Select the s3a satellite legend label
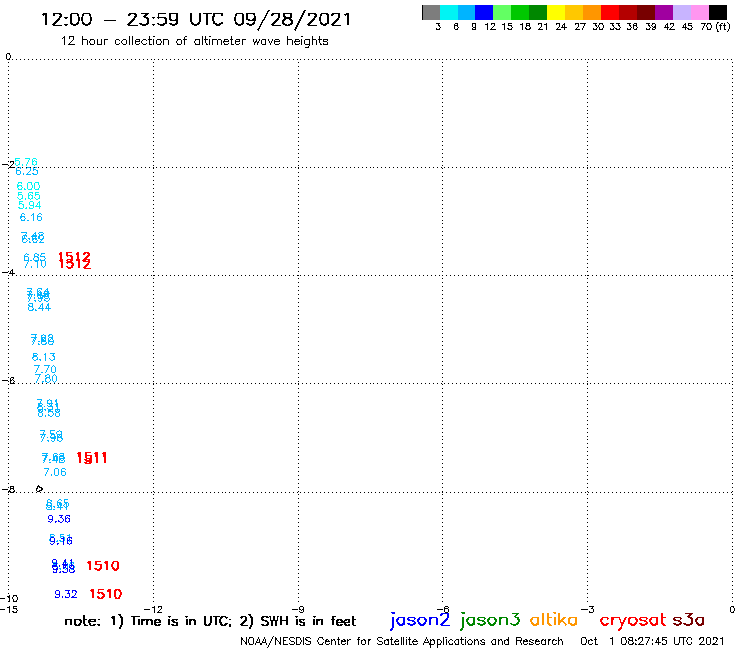 [689, 620]
